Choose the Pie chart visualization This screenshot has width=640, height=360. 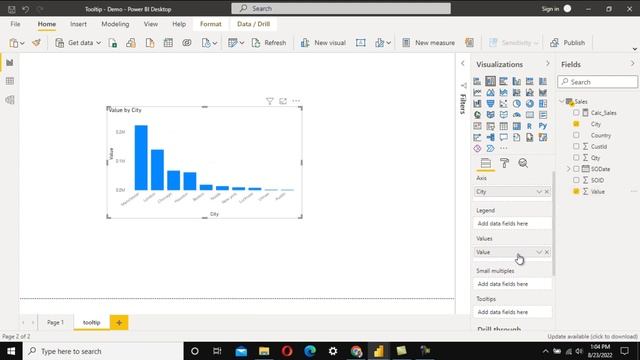[517, 104]
